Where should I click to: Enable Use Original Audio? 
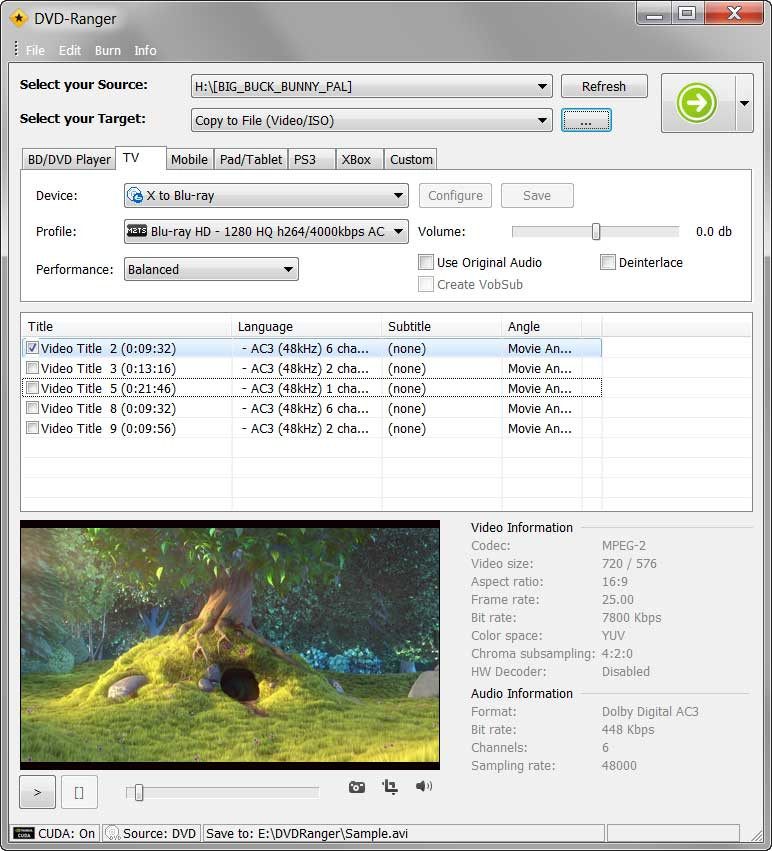(426, 262)
